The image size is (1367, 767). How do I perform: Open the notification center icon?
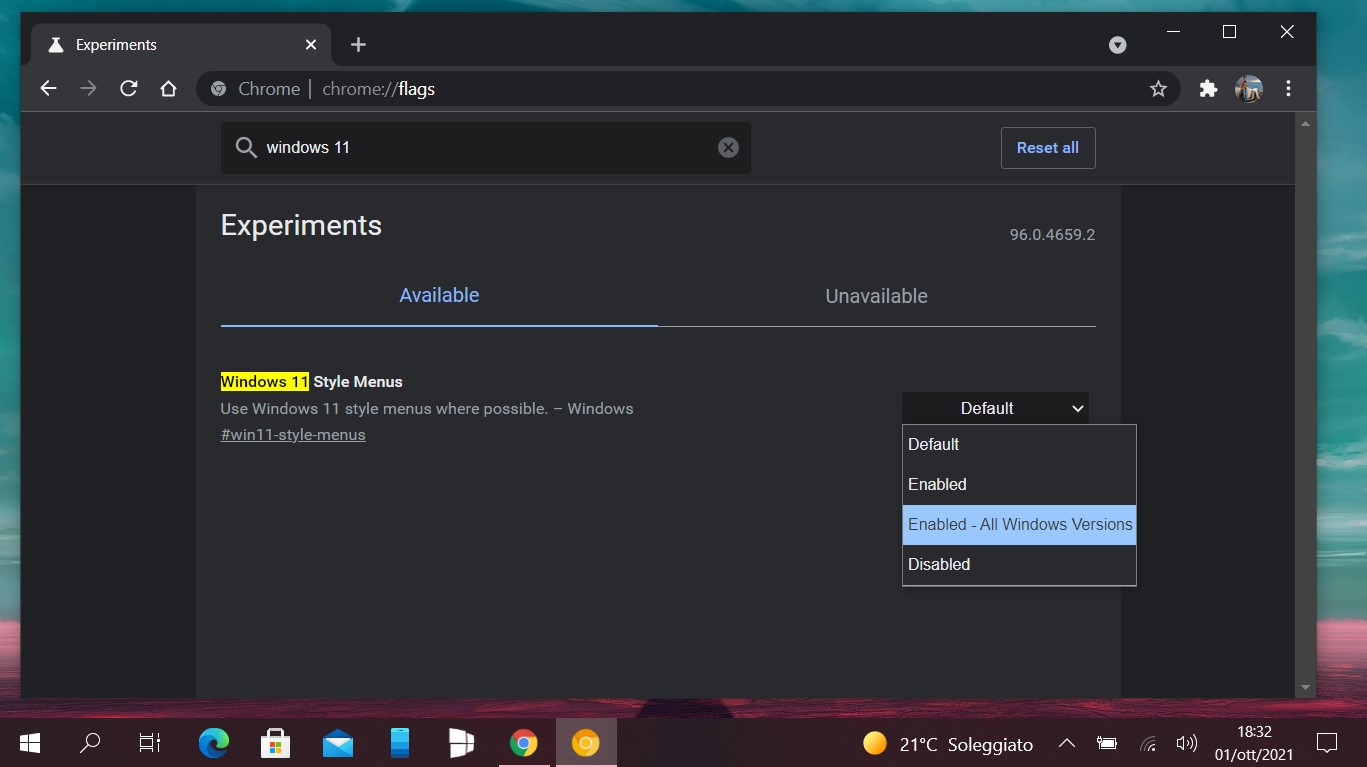1327,743
